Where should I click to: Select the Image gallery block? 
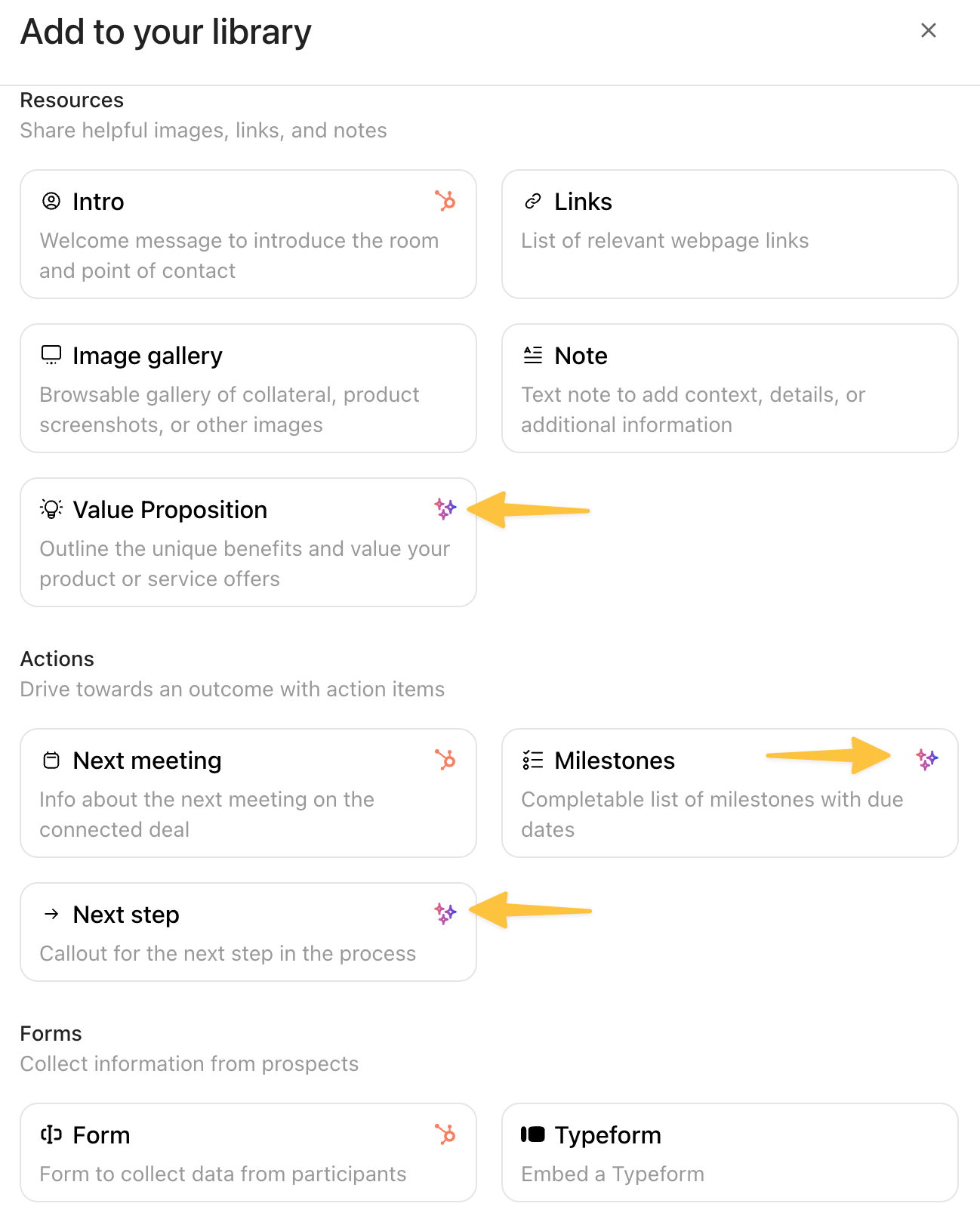[x=248, y=388]
